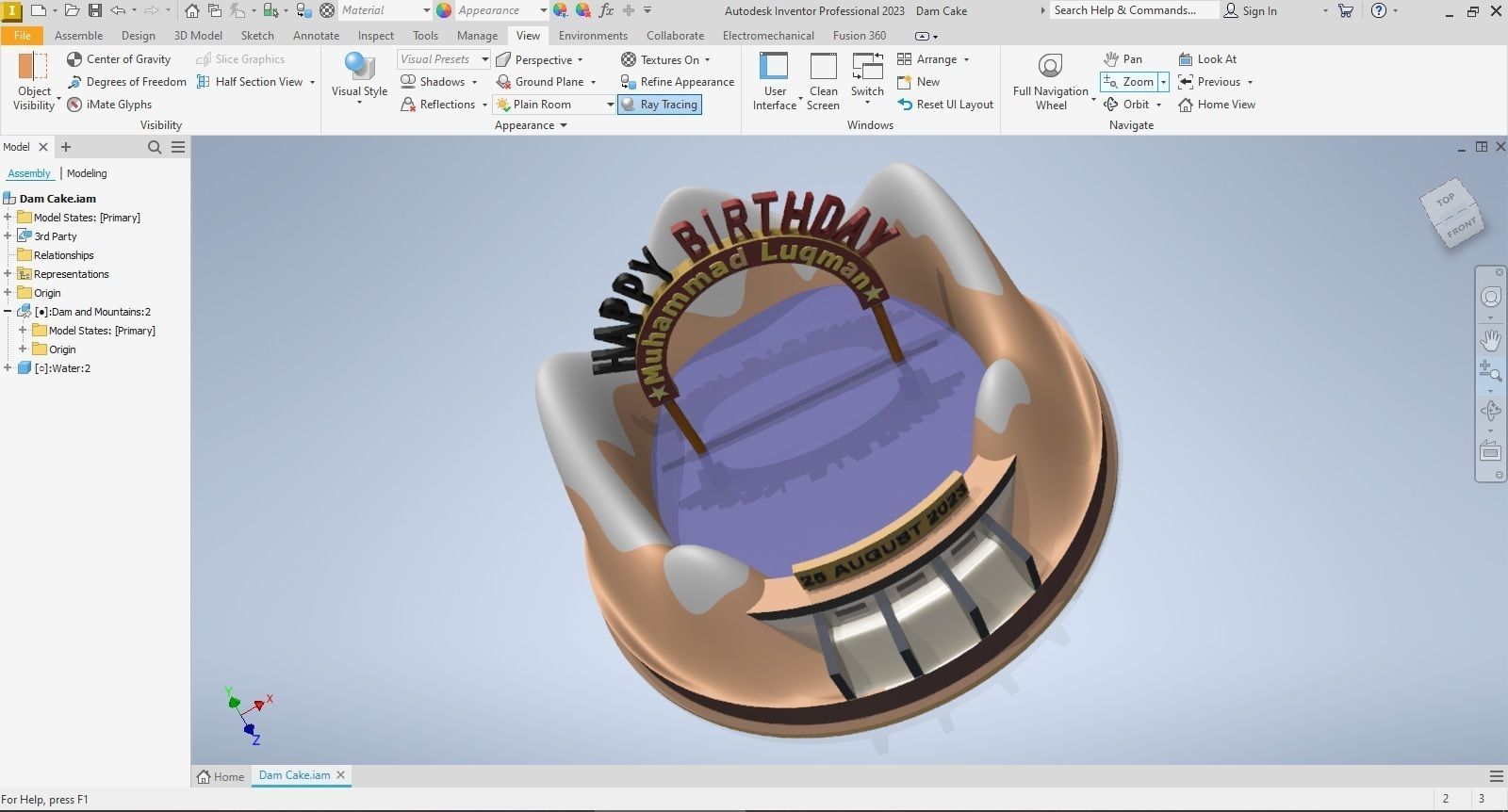Viewport: 1508px width, 812px height.
Task: Open the browser panel hamburger menu
Action: pos(178,147)
